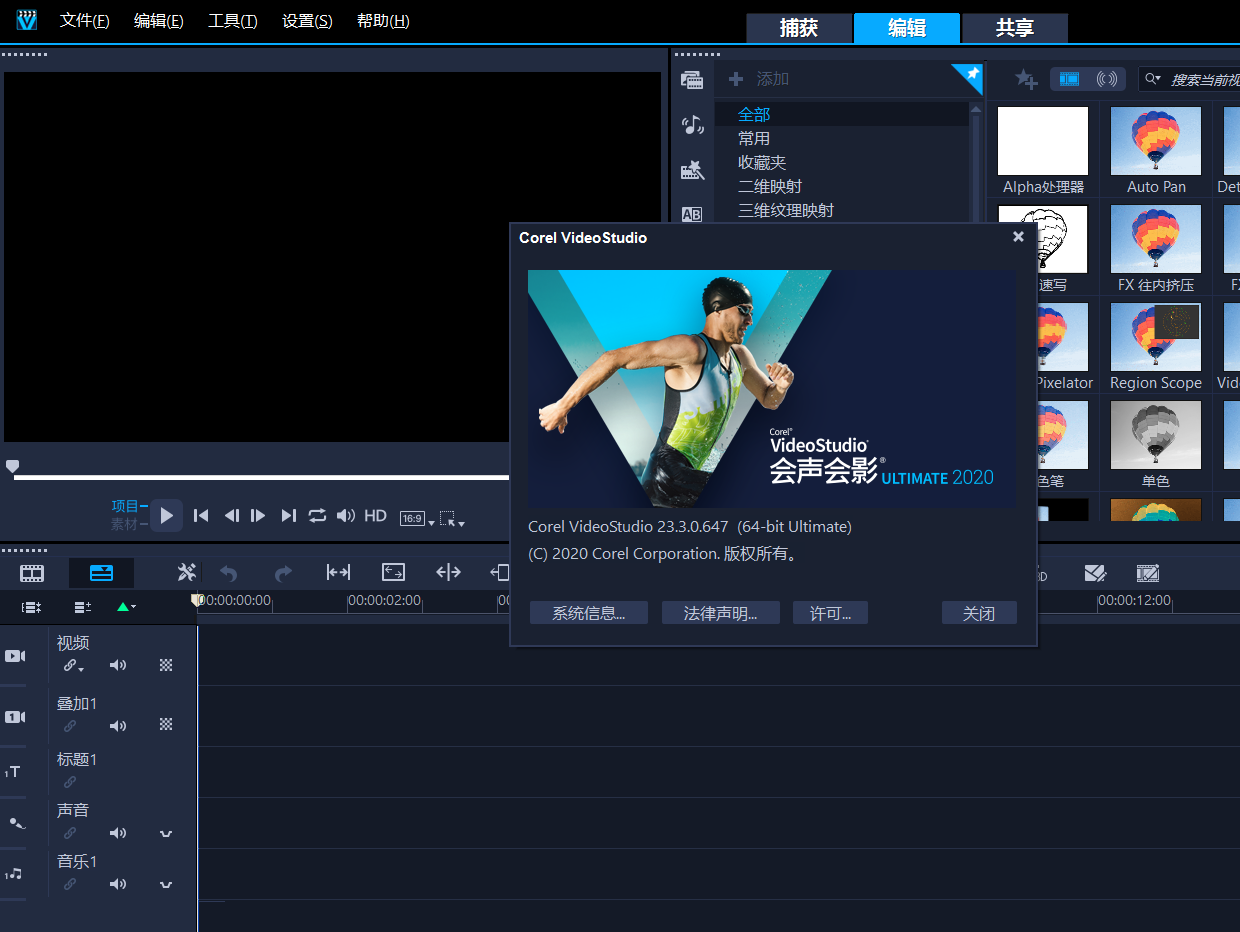Screen dimensions: 1240x932
Task: Jump to the start of the project
Action: [x=201, y=516]
